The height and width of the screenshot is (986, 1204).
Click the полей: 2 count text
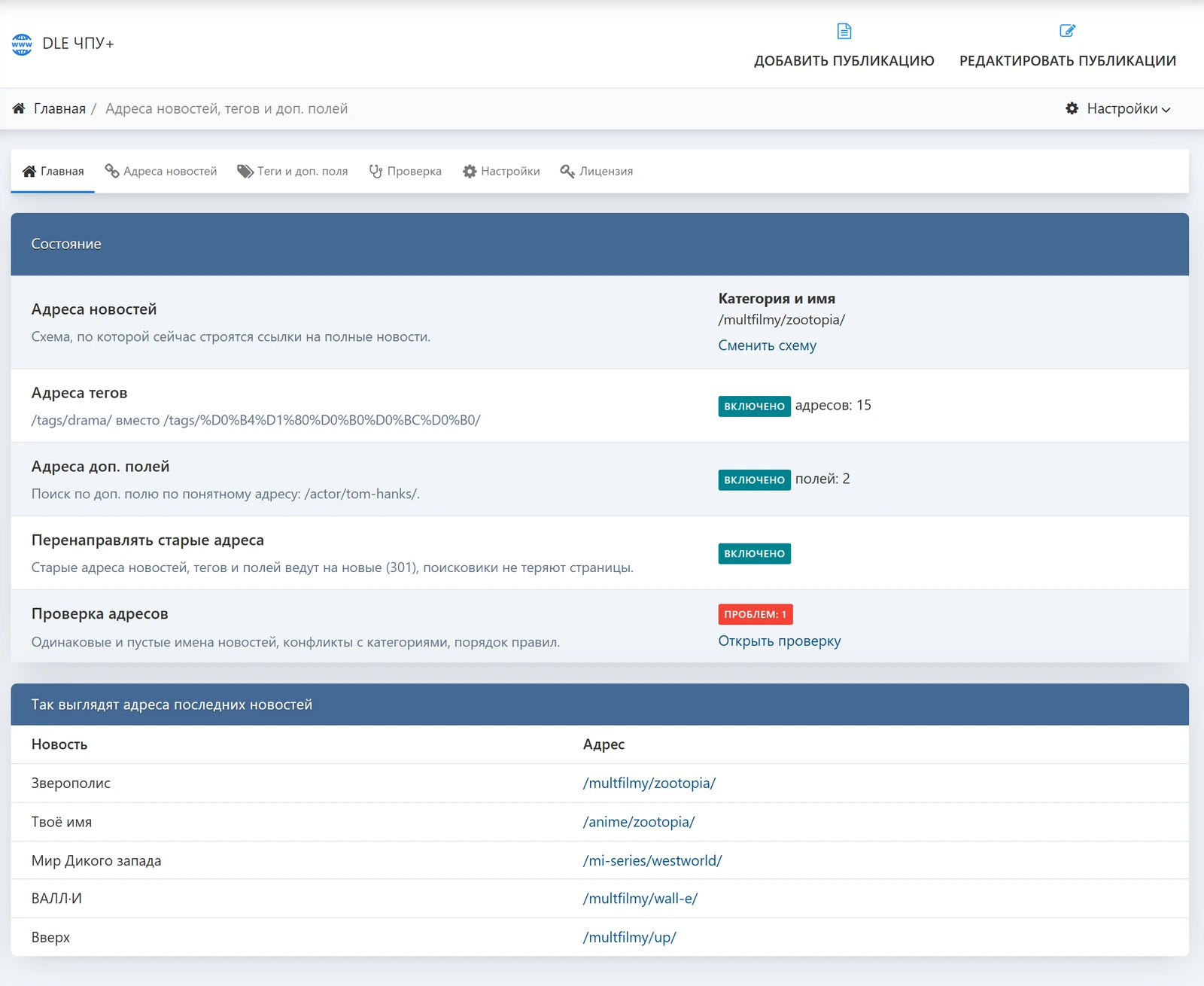822,479
